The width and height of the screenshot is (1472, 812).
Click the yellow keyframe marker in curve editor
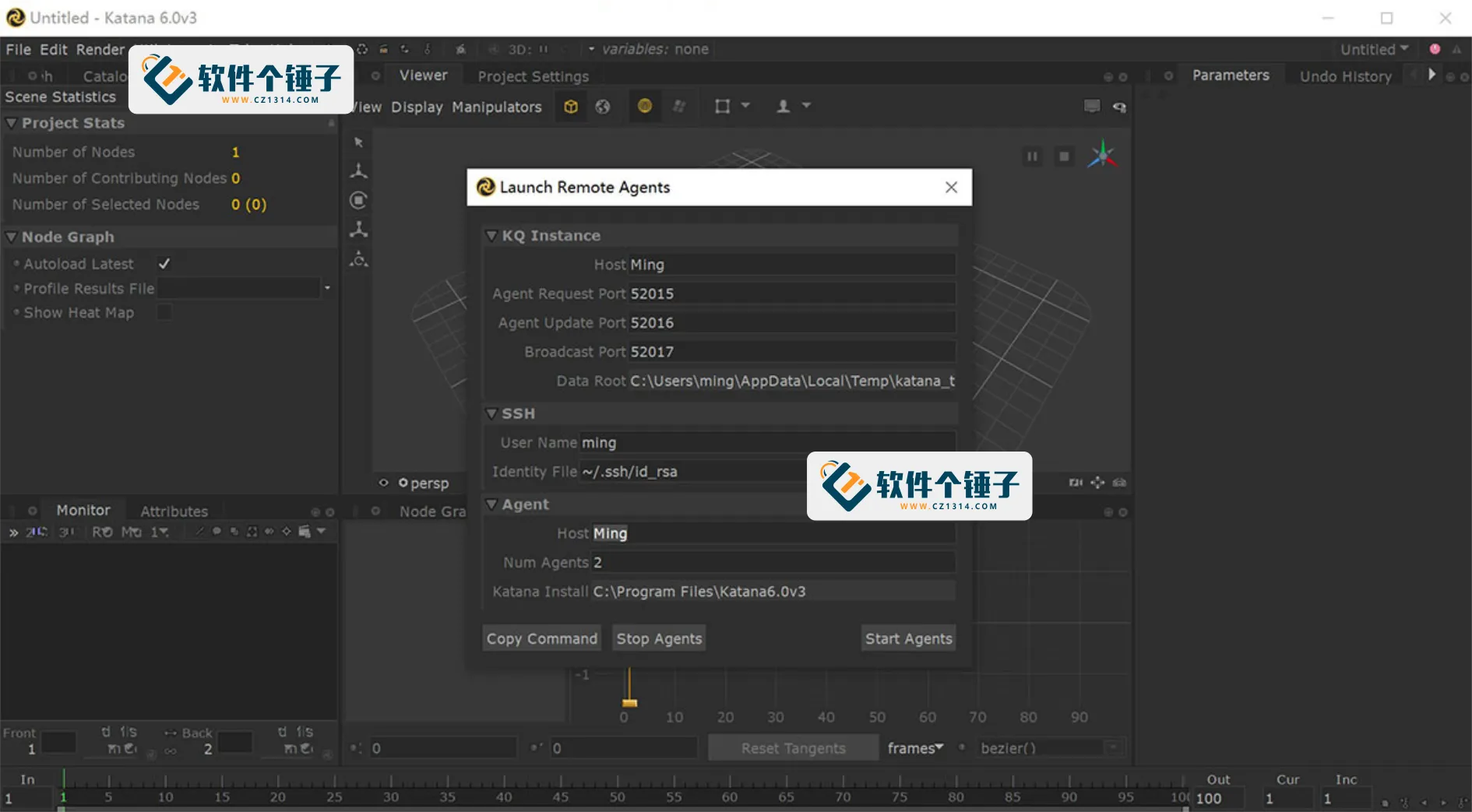tap(629, 703)
